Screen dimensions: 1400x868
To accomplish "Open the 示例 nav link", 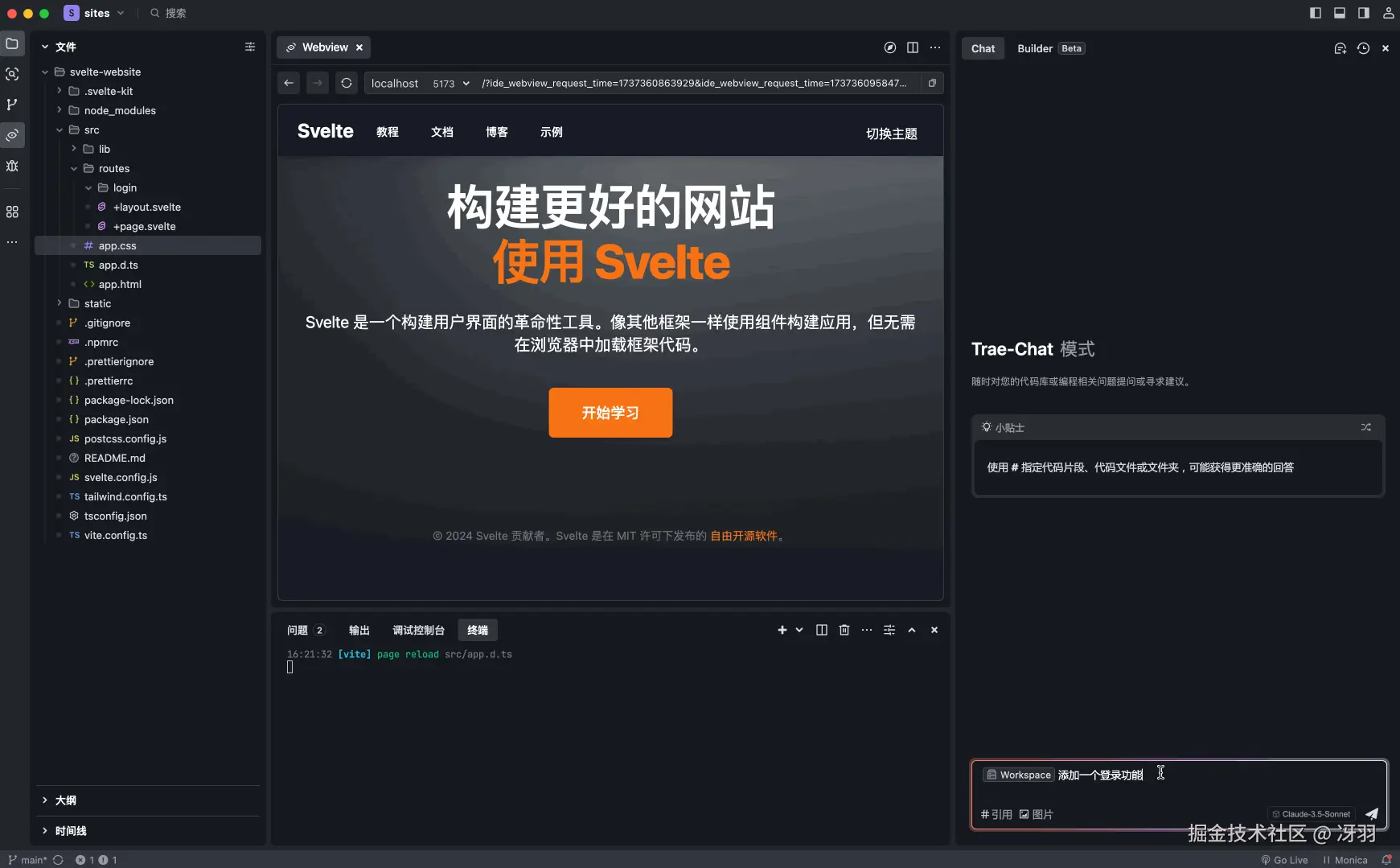I will (552, 132).
